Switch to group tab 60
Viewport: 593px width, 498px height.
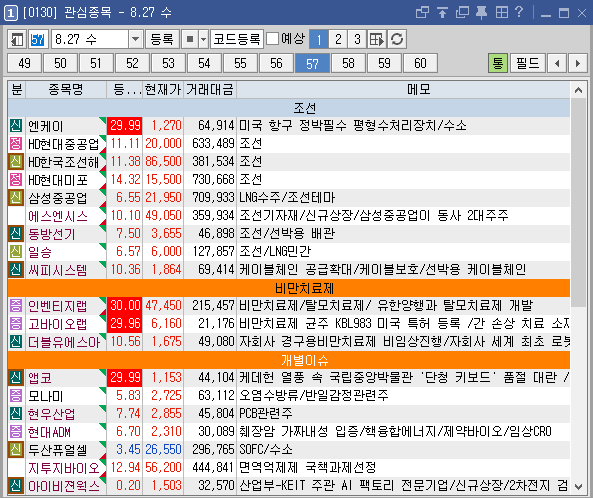420,63
